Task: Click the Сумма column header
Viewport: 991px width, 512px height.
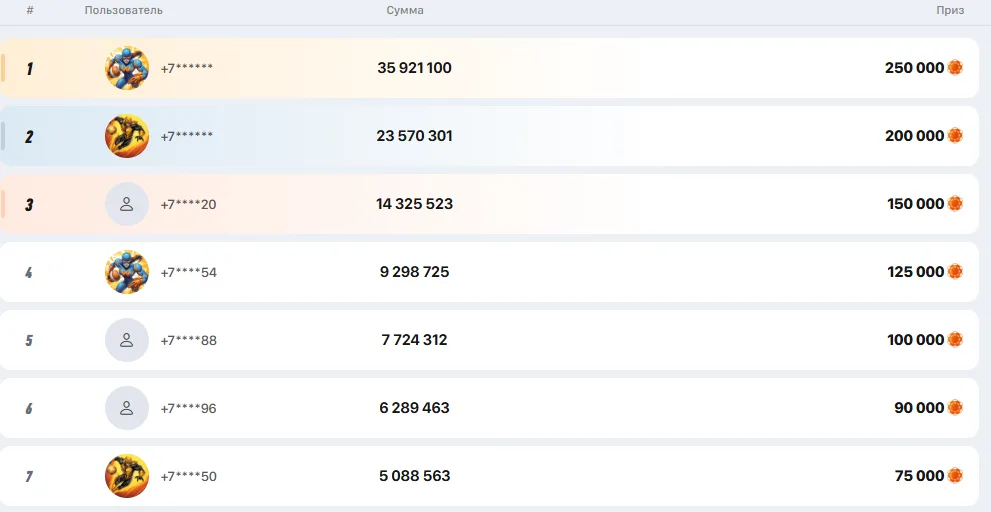Action: click(405, 10)
